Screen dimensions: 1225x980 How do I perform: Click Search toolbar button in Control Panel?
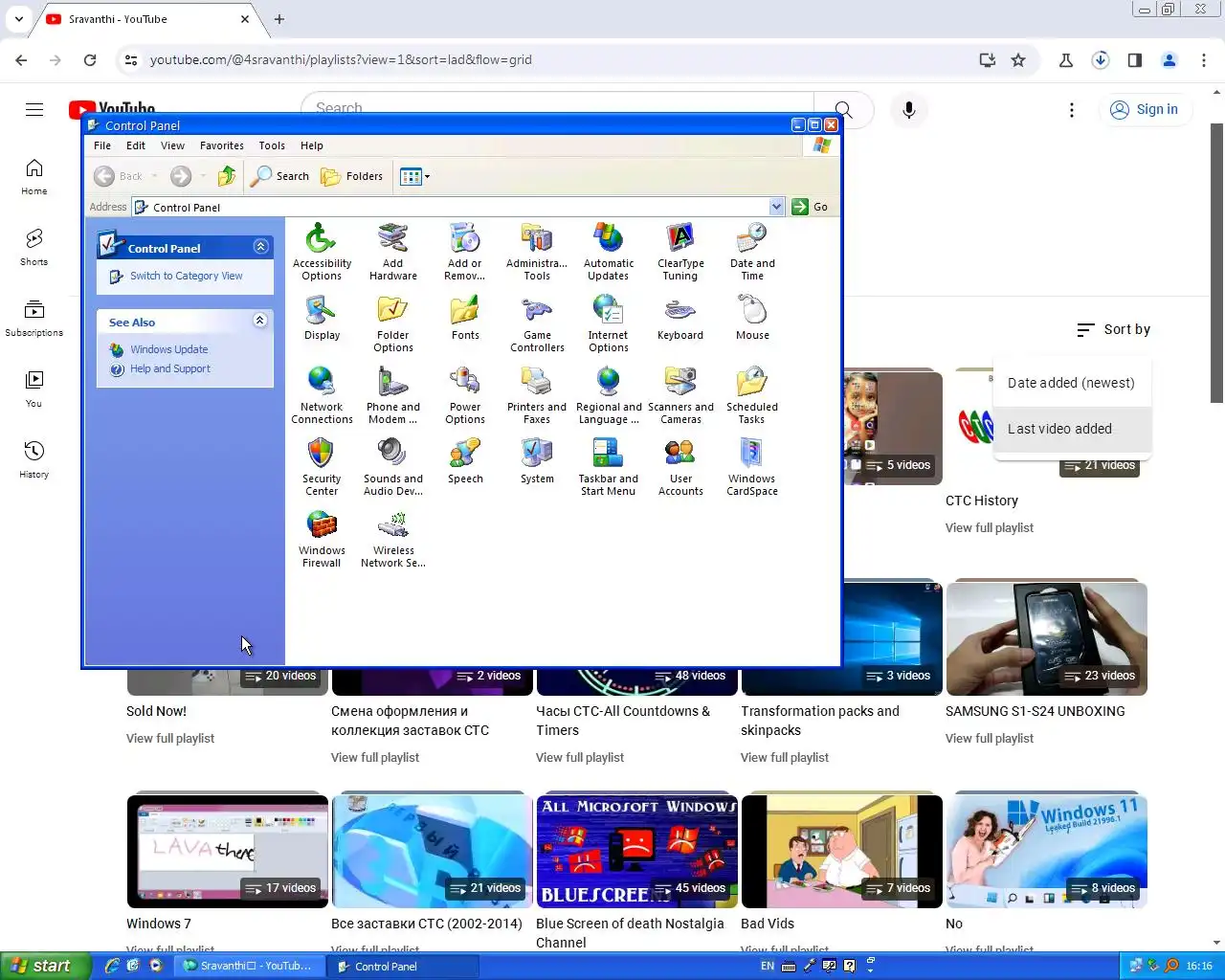[279, 176]
